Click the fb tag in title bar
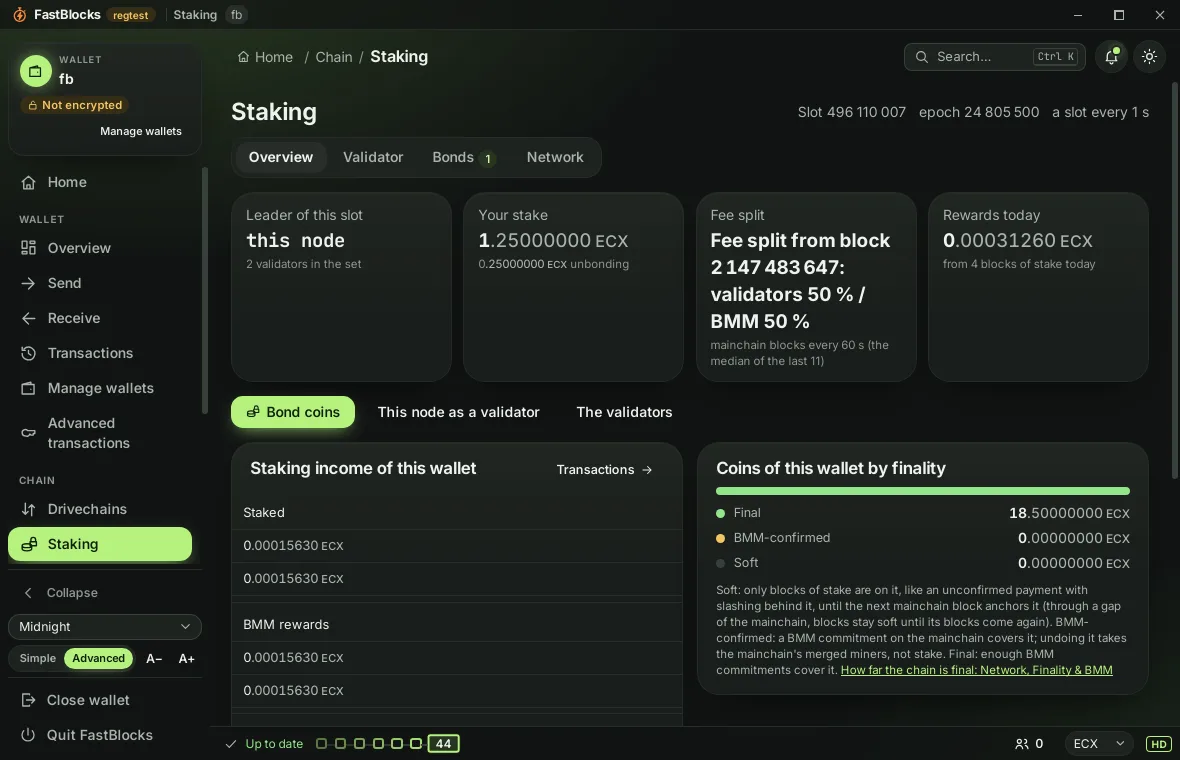Screen dimensions: 1180x760 236,15
